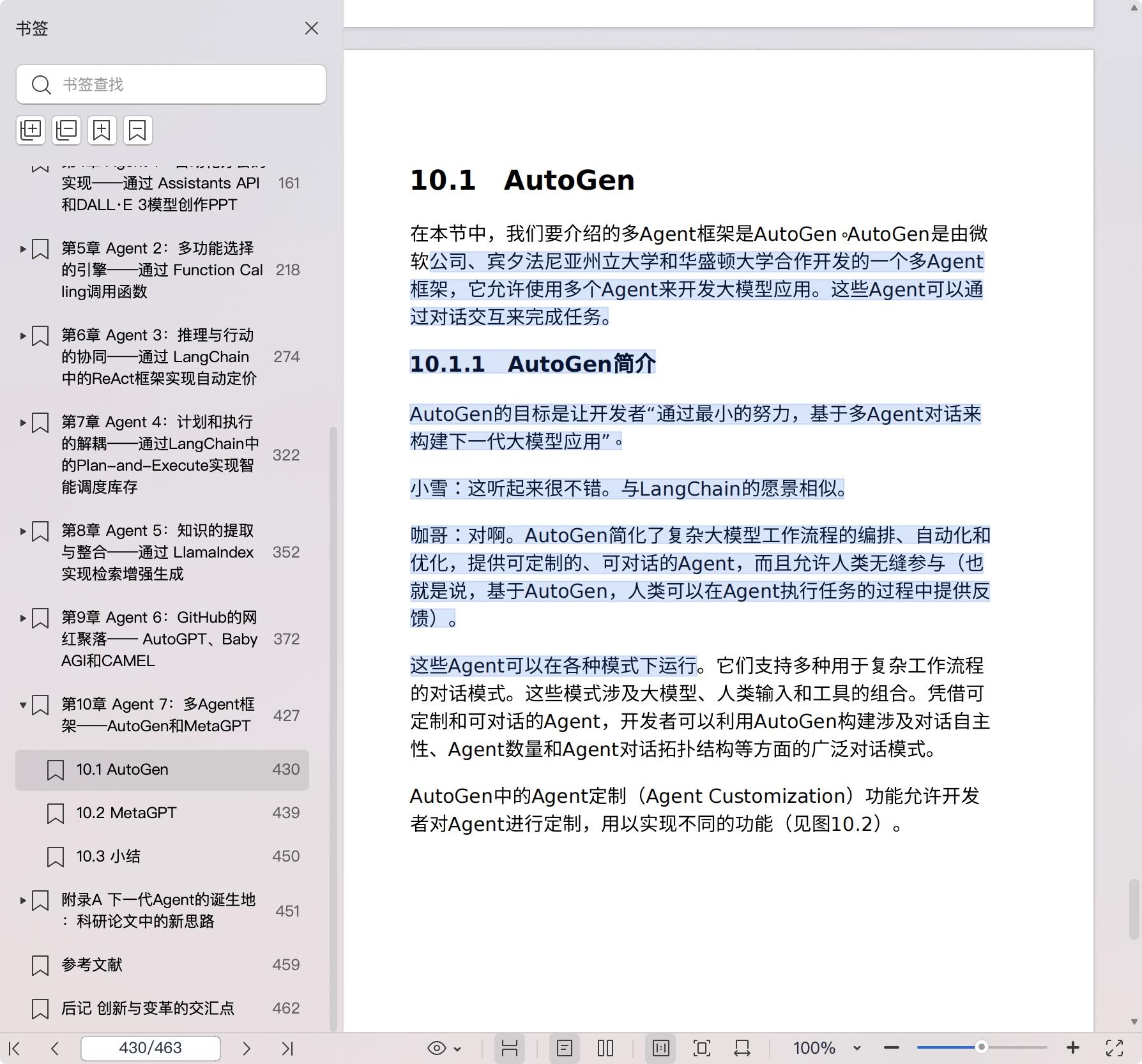Viewport: 1142px width, 1064px height.
Task: Zoom out with minus button
Action: click(892, 1048)
